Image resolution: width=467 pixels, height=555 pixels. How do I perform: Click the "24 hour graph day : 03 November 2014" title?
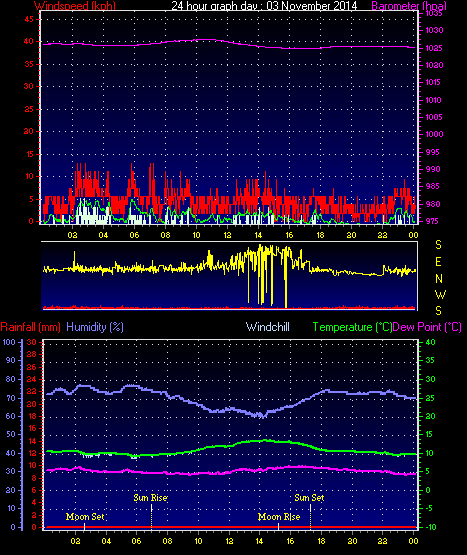pyautogui.click(x=264, y=6)
